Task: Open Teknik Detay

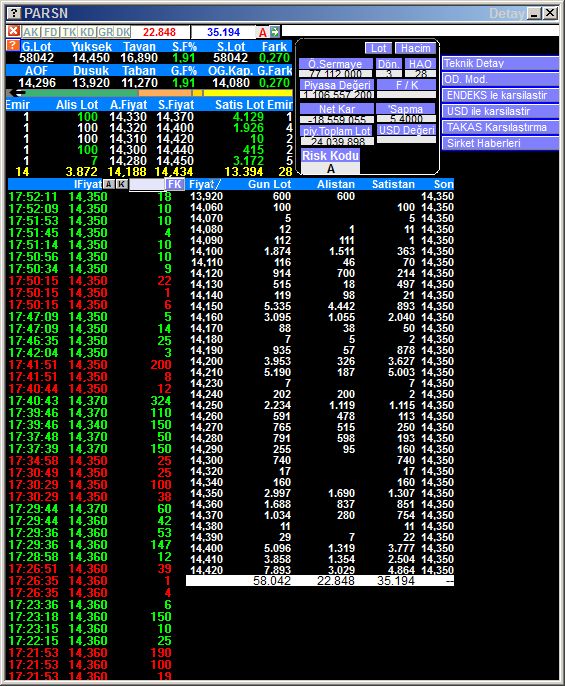Action: click(501, 63)
